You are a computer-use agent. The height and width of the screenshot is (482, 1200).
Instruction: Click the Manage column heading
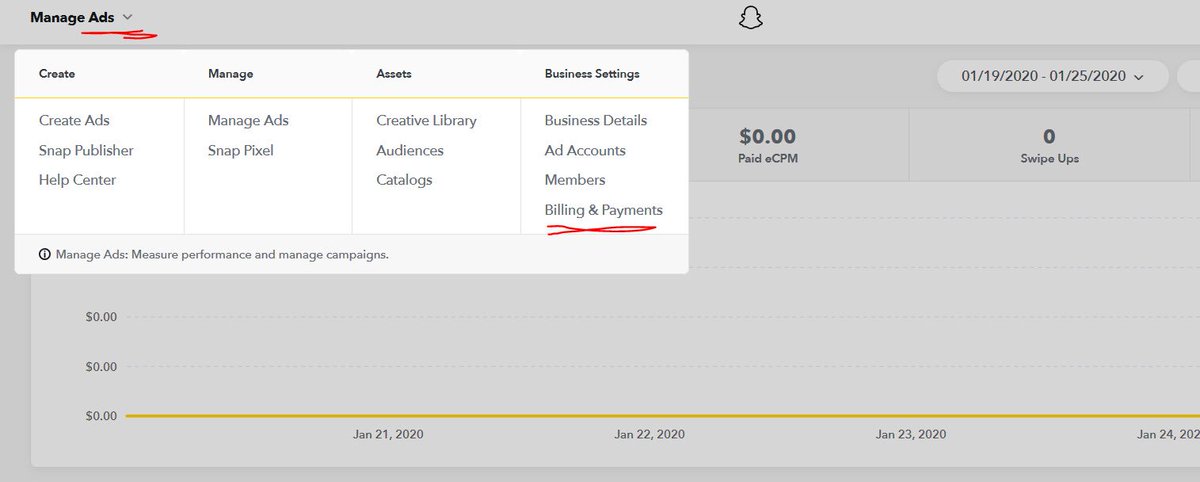230,73
